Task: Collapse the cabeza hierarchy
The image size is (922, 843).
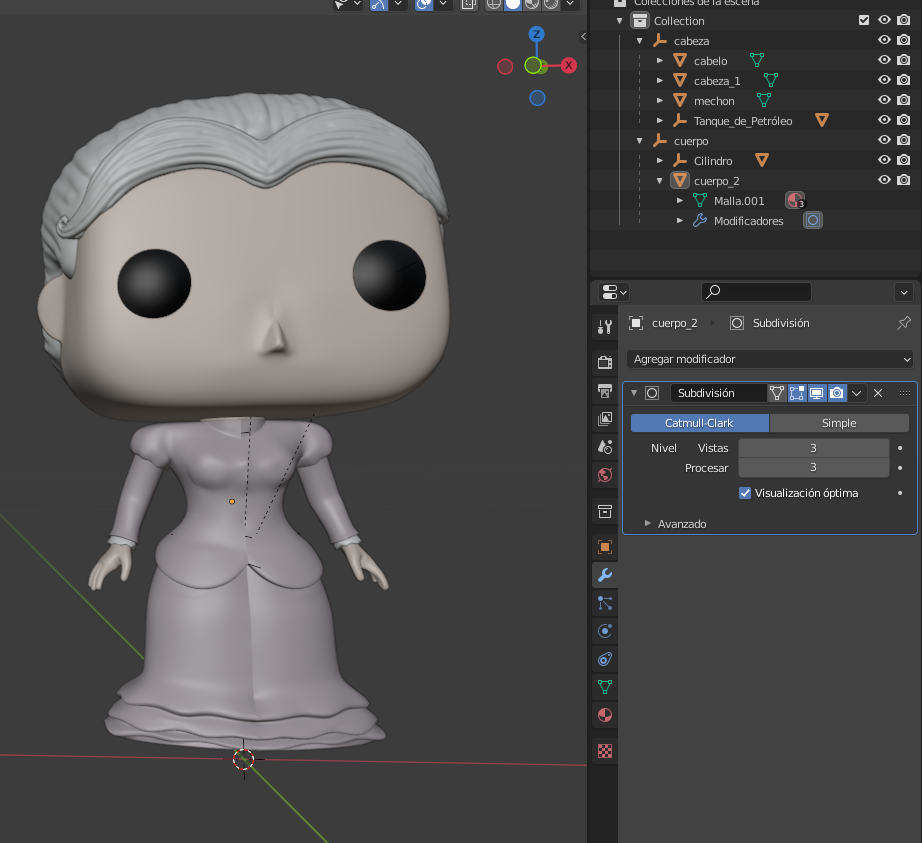Action: coord(639,41)
